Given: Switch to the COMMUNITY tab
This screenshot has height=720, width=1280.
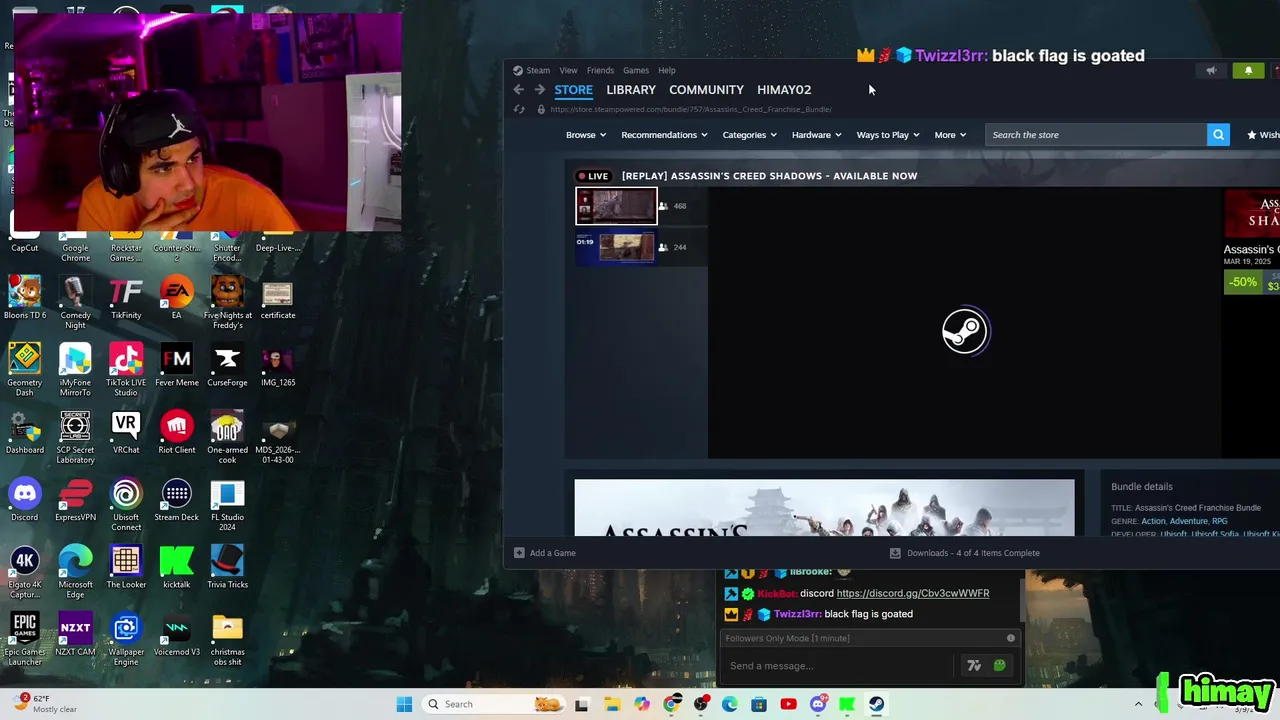Looking at the screenshot, I should (706, 90).
